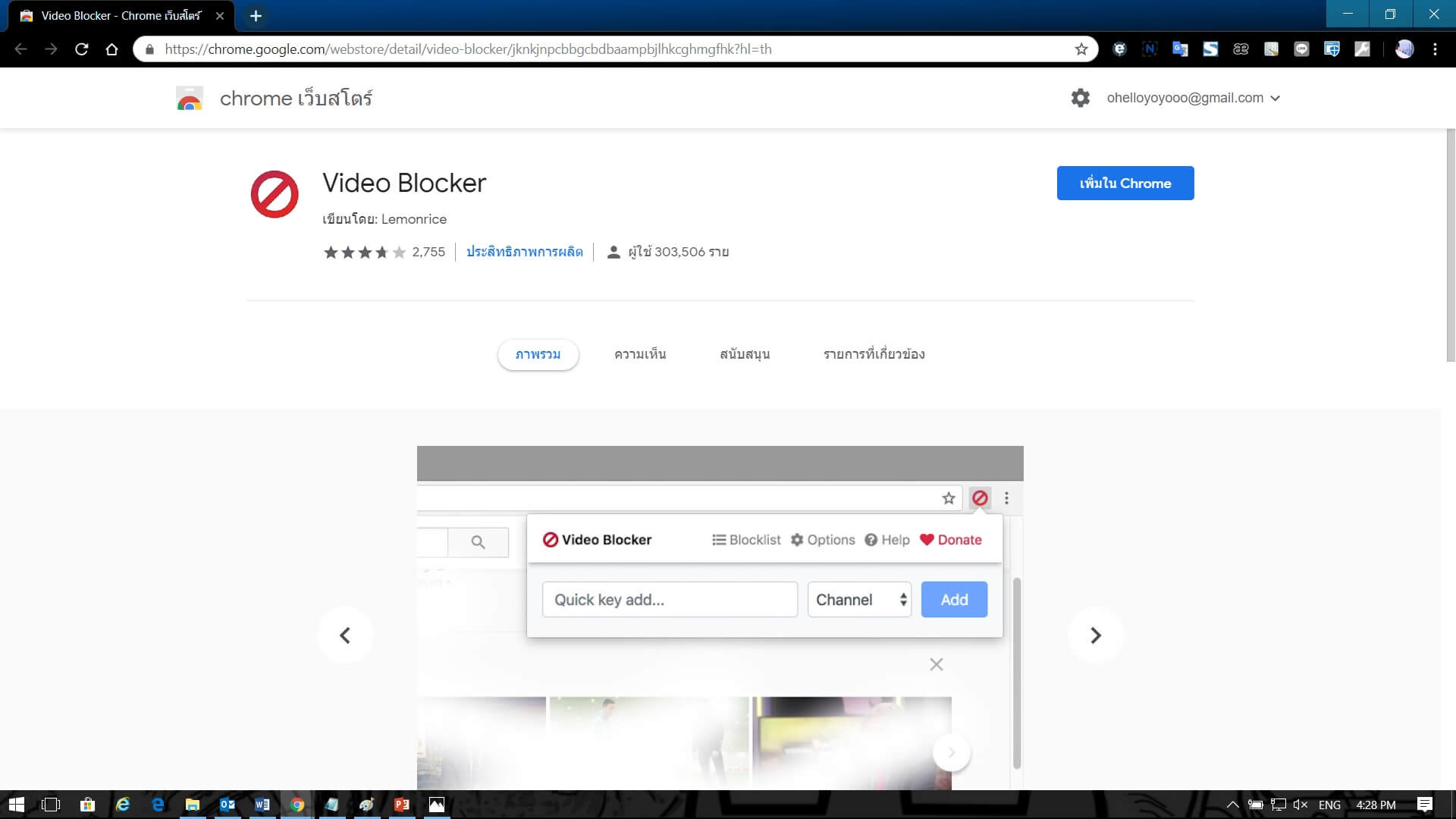Click the round 'e' extension icon

[1119, 49]
